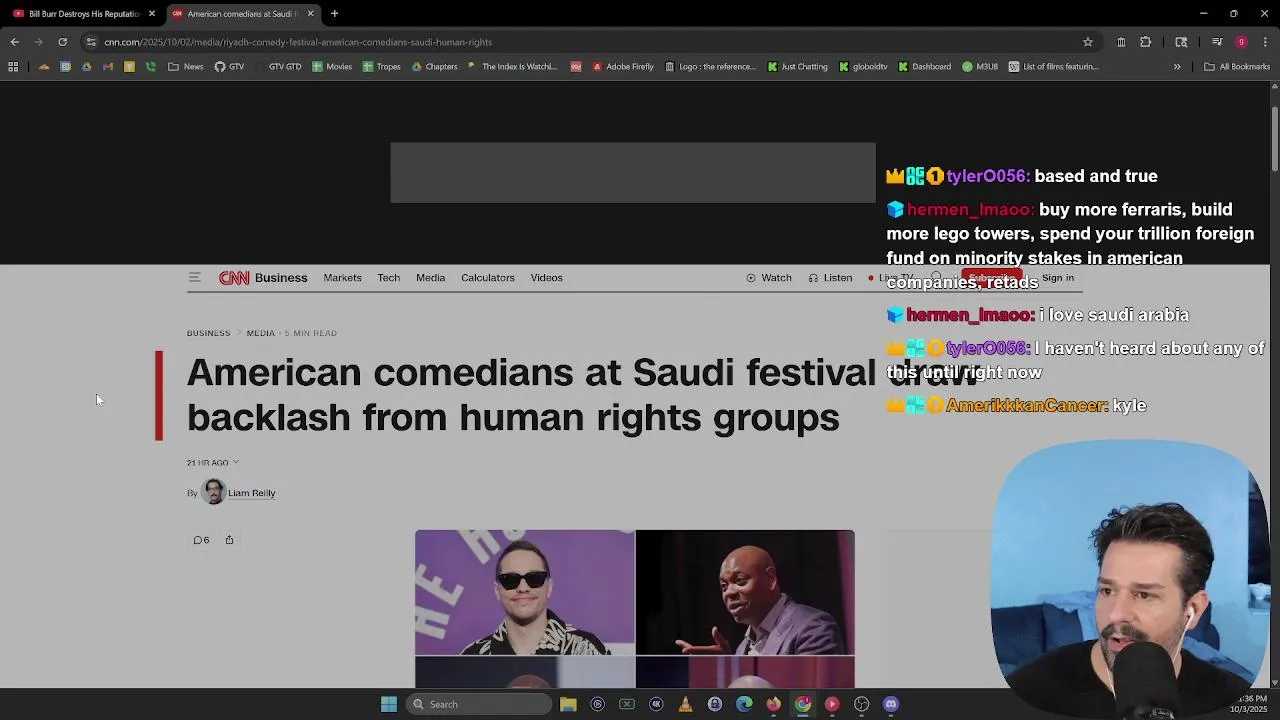The image size is (1280, 720).
Task: Open the Tech nav item
Action: 389,278
